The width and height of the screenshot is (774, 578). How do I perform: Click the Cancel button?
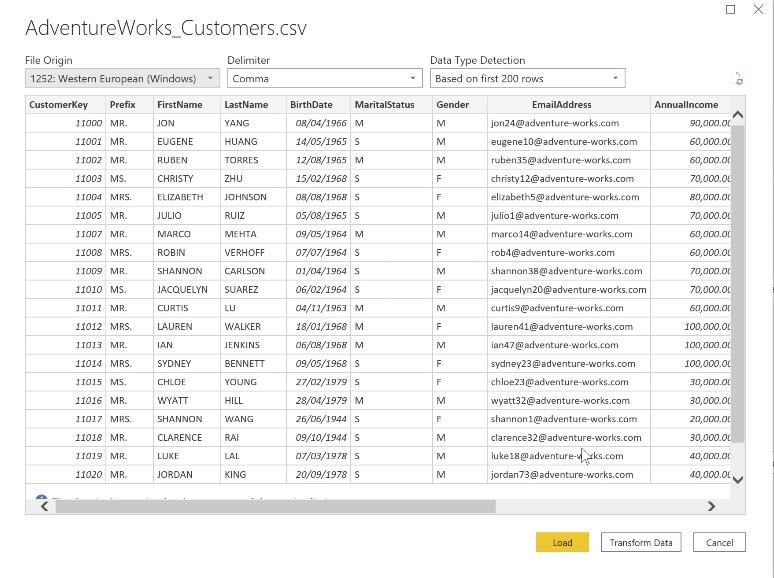pos(719,542)
